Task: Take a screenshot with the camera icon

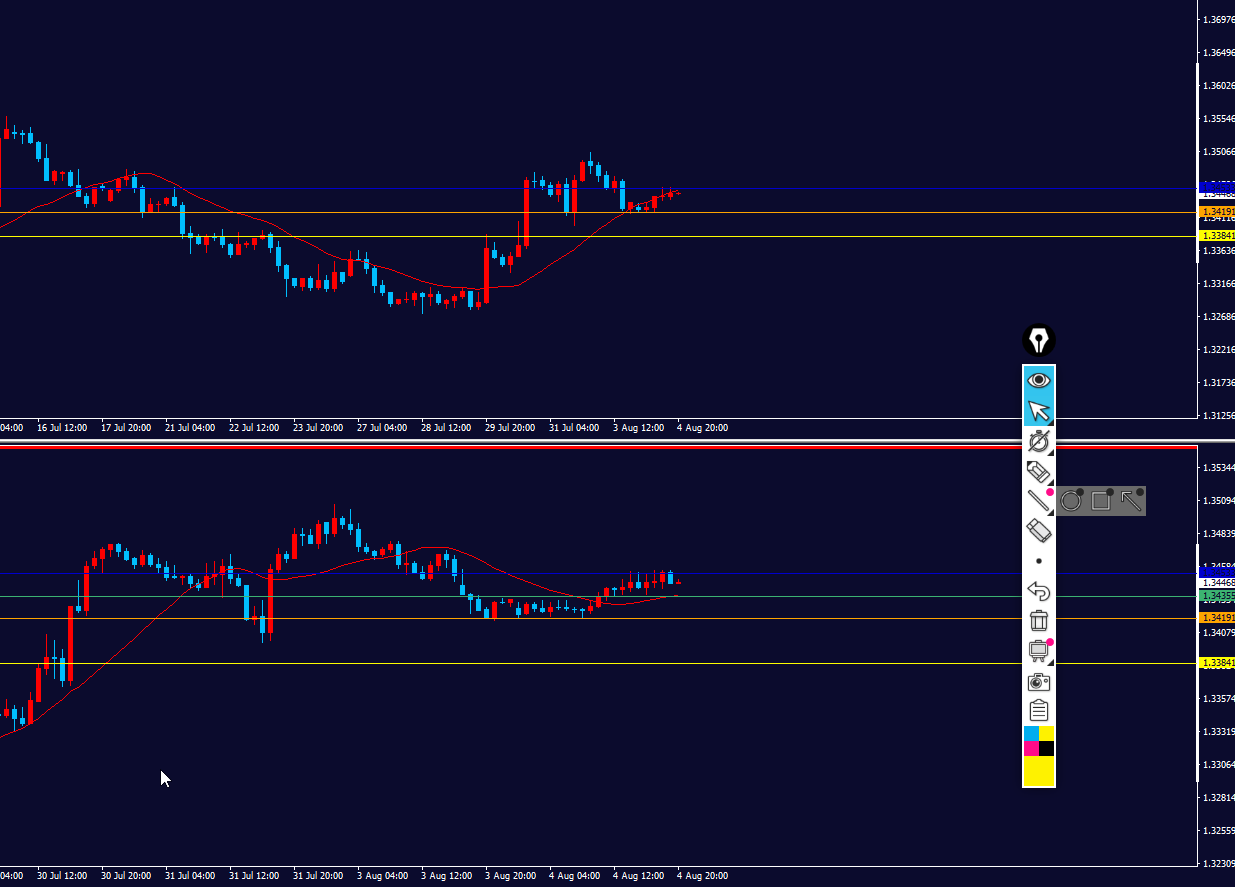Action: tap(1039, 682)
